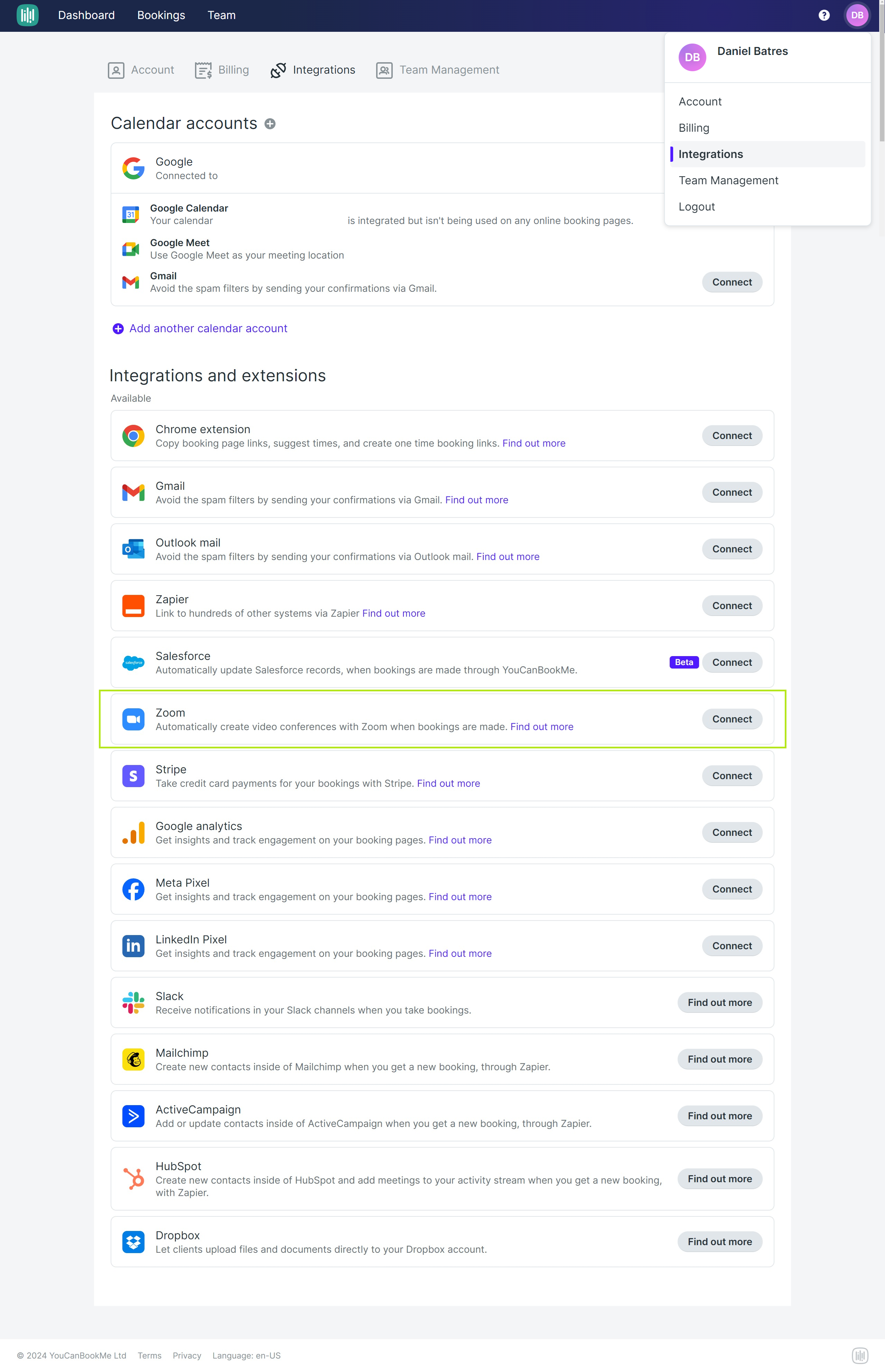Choose Team Management in the profile menu
The height and width of the screenshot is (1372, 885).
coord(728,180)
